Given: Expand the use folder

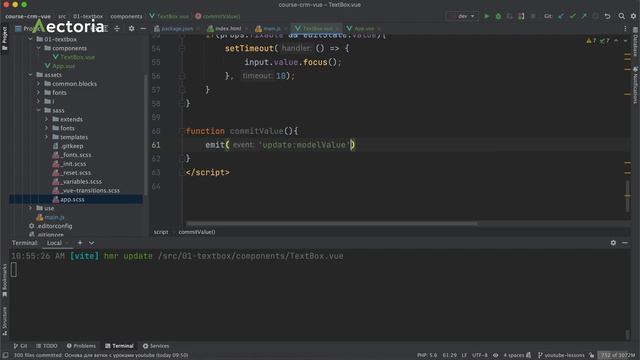Looking at the screenshot, I should point(31,208).
